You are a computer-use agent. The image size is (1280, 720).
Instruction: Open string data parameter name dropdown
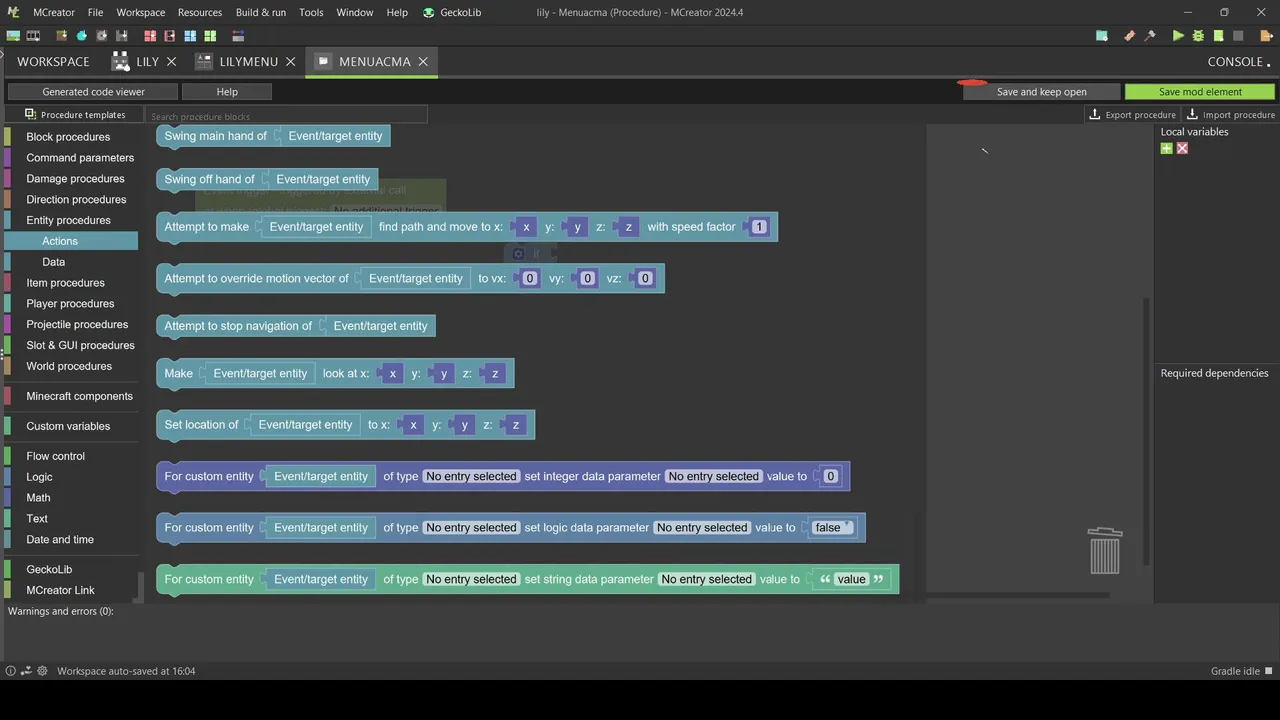point(707,579)
